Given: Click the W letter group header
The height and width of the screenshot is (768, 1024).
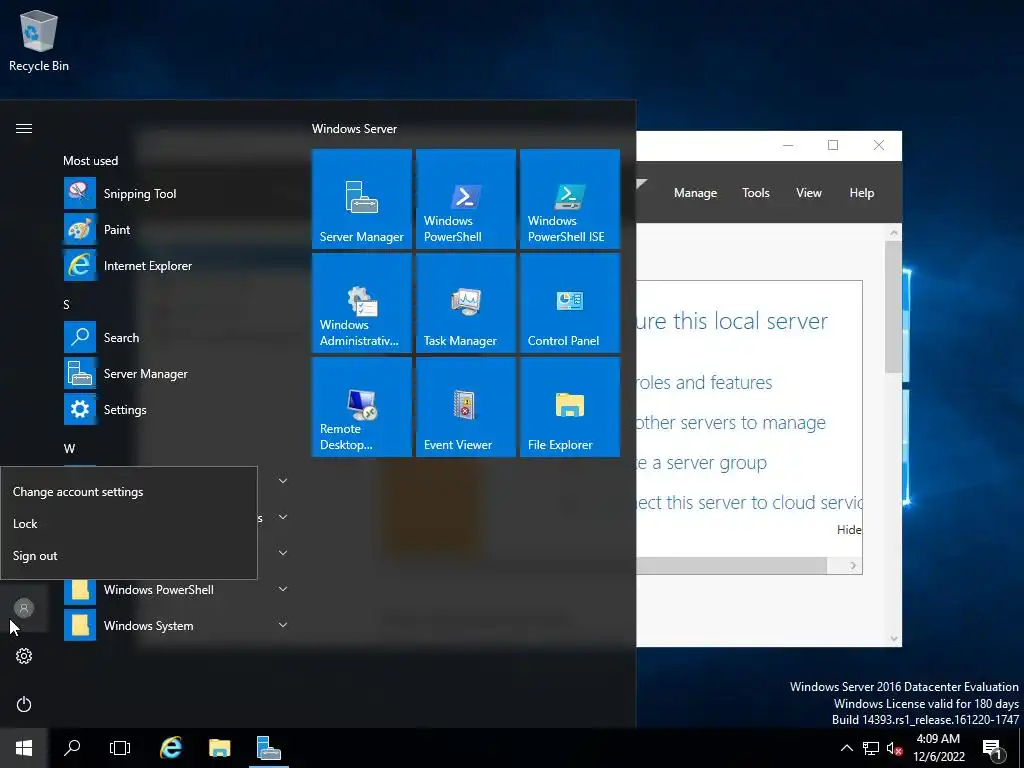Looking at the screenshot, I should (x=69, y=449).
